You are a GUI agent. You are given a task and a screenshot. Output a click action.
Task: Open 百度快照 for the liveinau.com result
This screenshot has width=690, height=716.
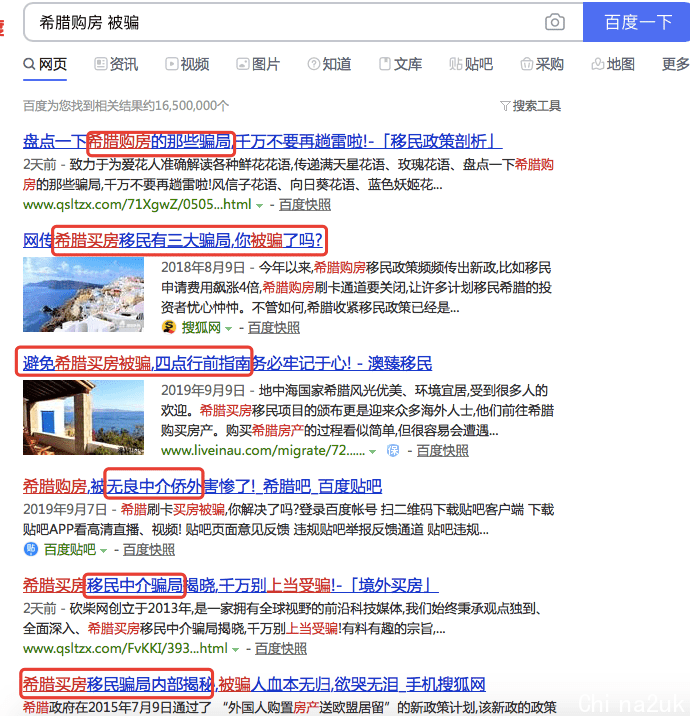click(x=441, y=451)
